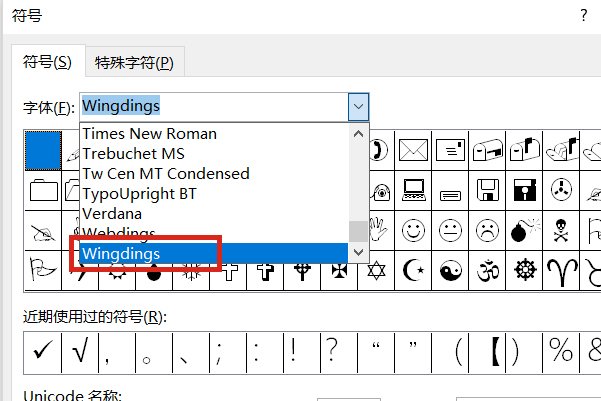The height and width of the screenshot is (401, 601).
Task: Click the Wingdings font input field
Action: (214, 107)
